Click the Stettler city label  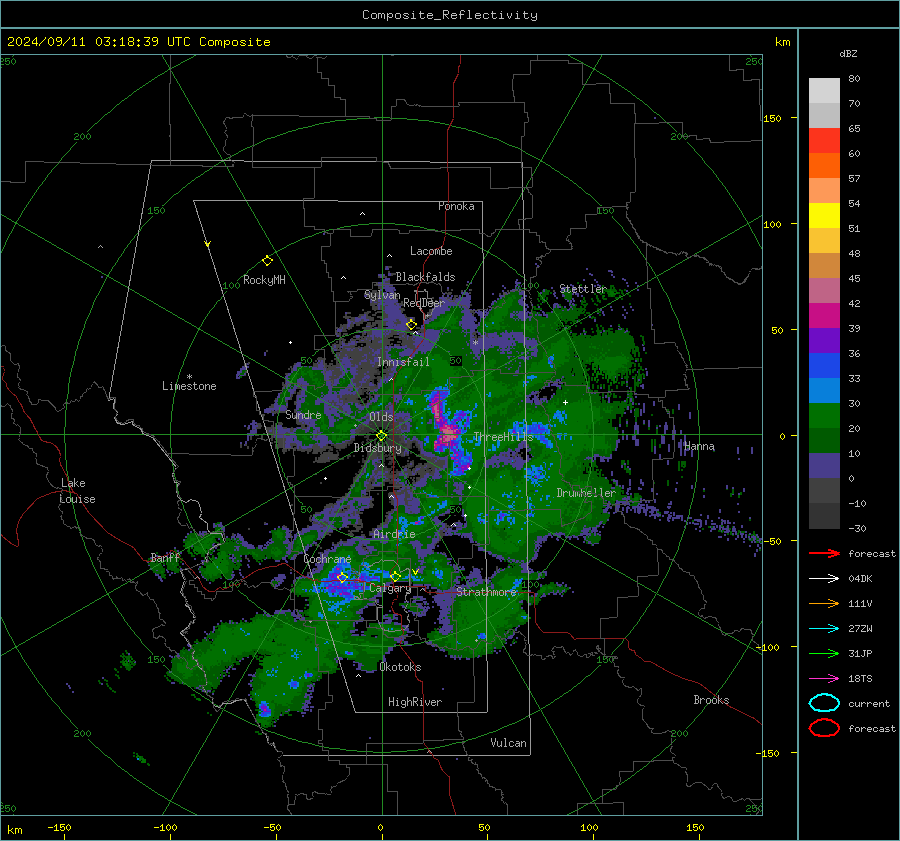pyautogui.click(x=583, y=289)
